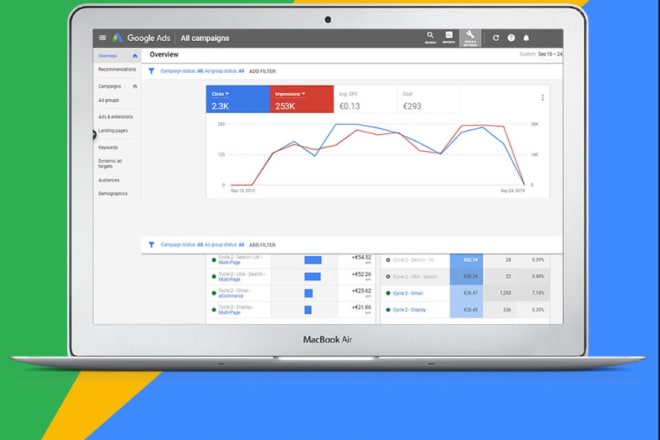The image size is (660, 440).
Task: Click ADD FILTER in the upper filter bar
Action: (262, 71)
